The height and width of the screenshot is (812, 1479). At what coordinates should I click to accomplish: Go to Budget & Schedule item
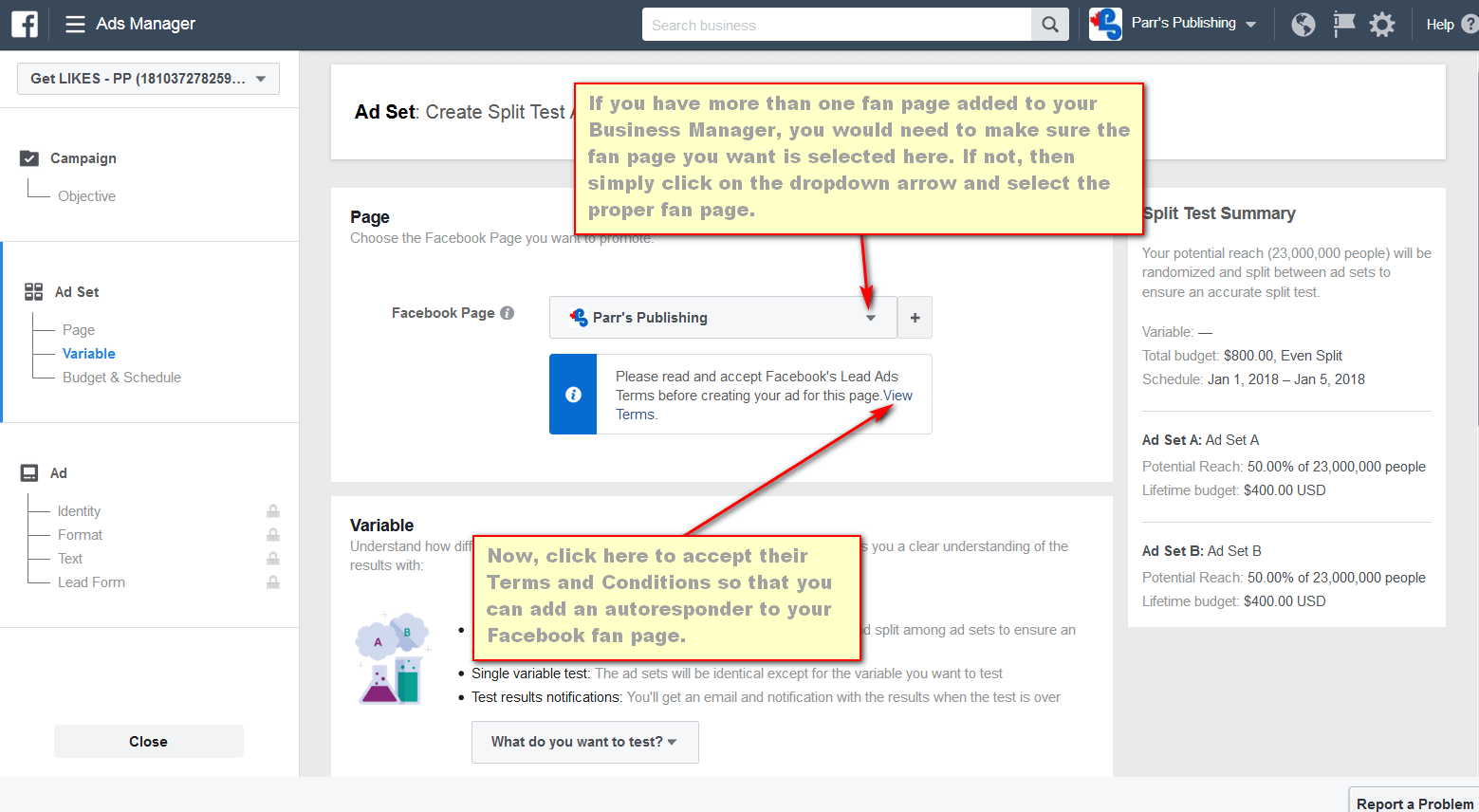point(121,378)
